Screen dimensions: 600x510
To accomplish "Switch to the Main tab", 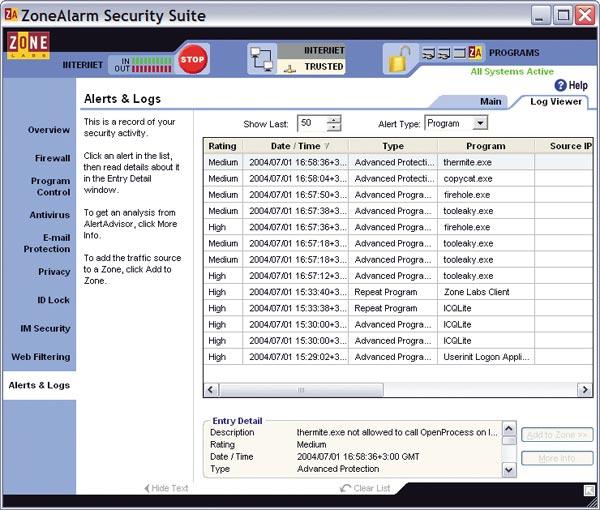I will [x=490, y=101].
